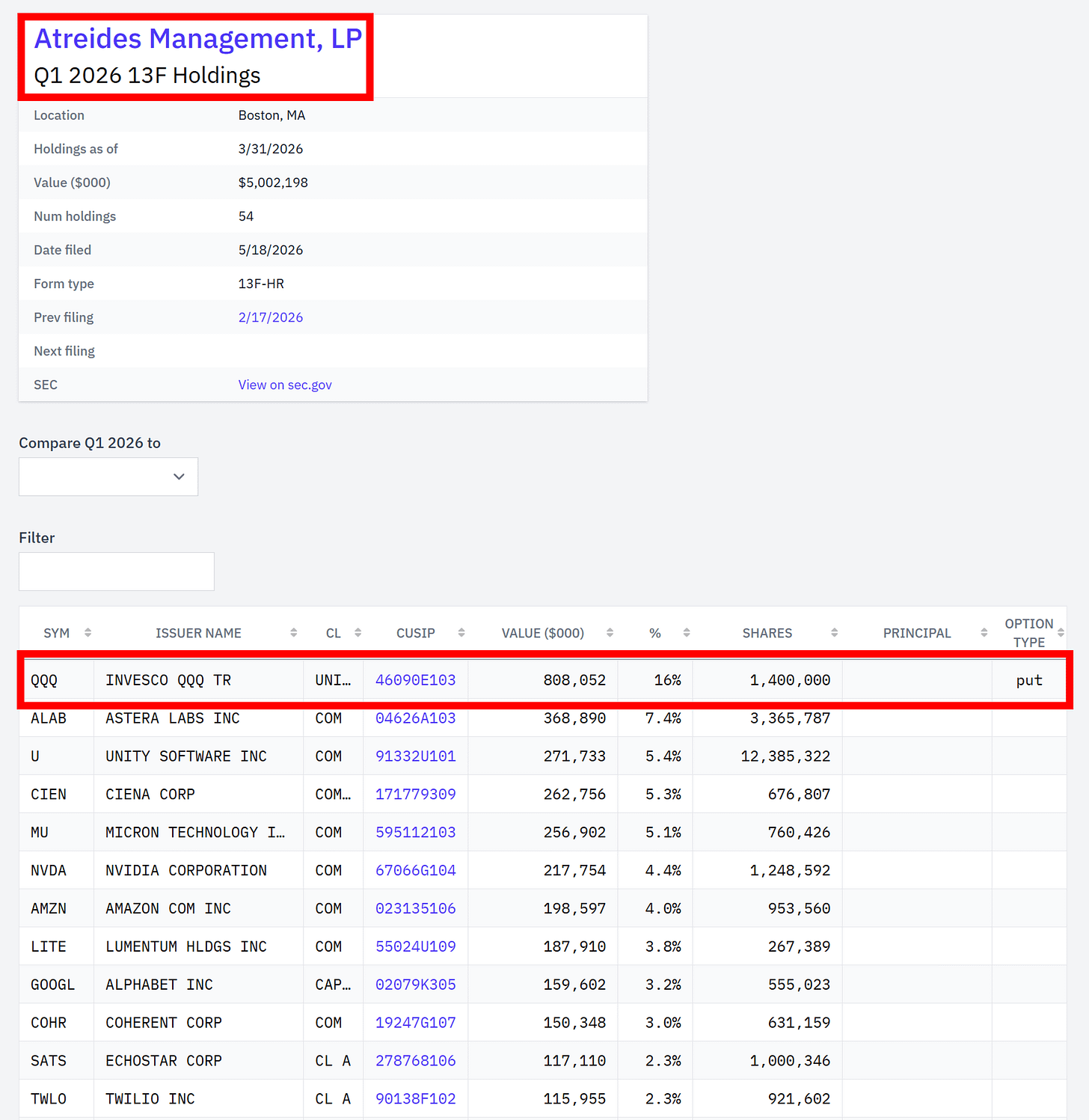Click the 3/31/2026 holdings date value
This screenshot has width=1089, height=1120.
271,149
